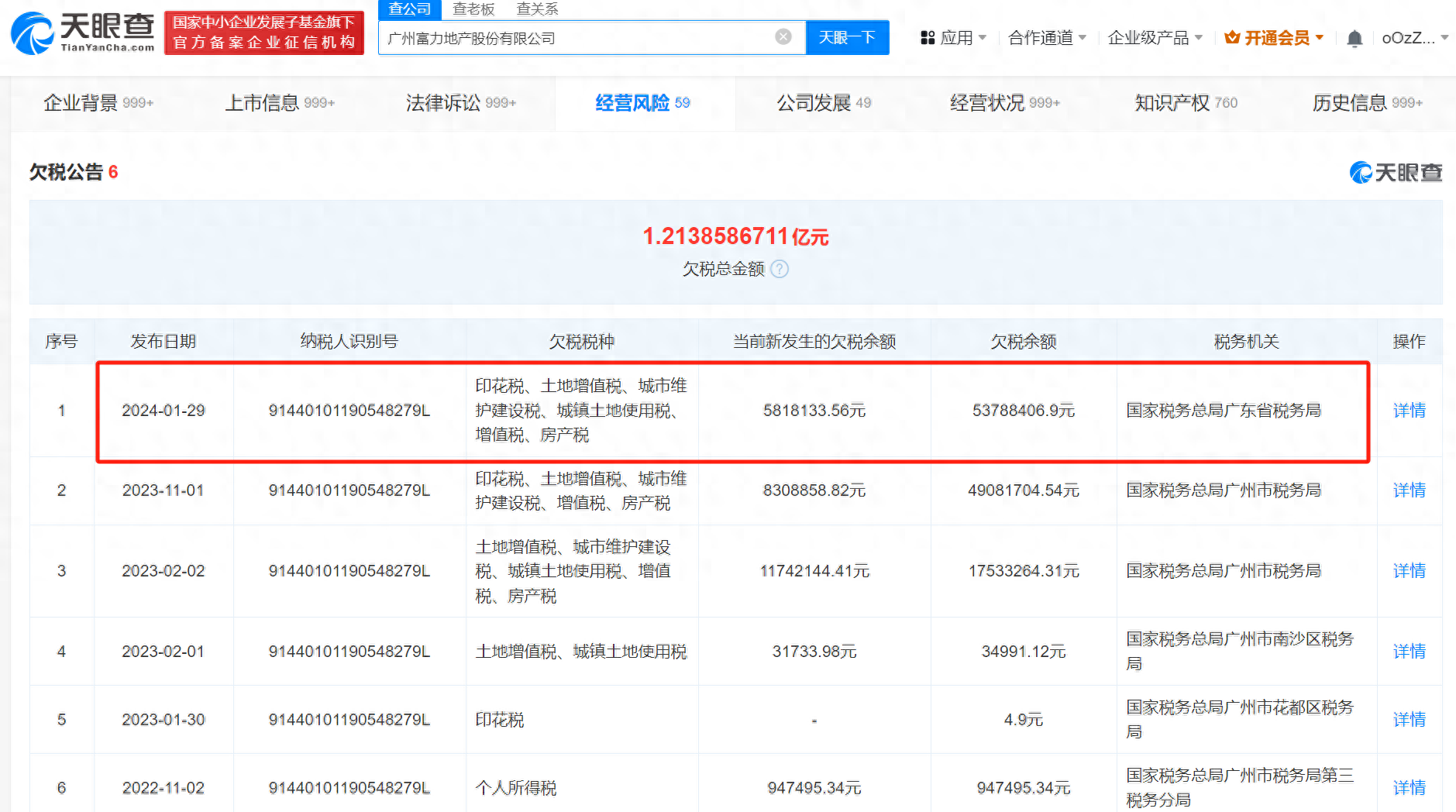Click the amount 4.9元
The image size is (1456, 812).
coord(1024,720)
